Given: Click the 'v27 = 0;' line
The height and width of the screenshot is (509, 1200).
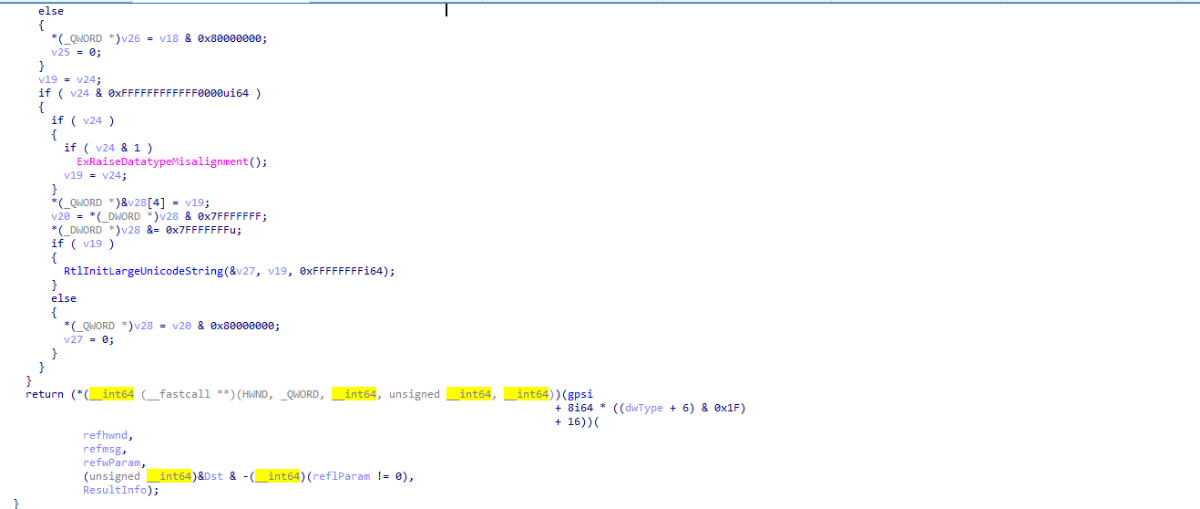Looking at the screenshot, I should [89, 339].
